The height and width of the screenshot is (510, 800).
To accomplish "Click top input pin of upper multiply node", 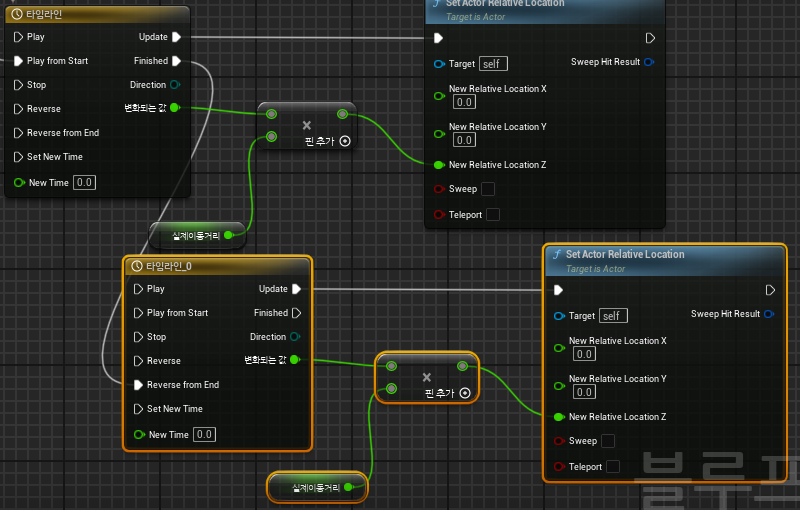I will click(271, 114).
